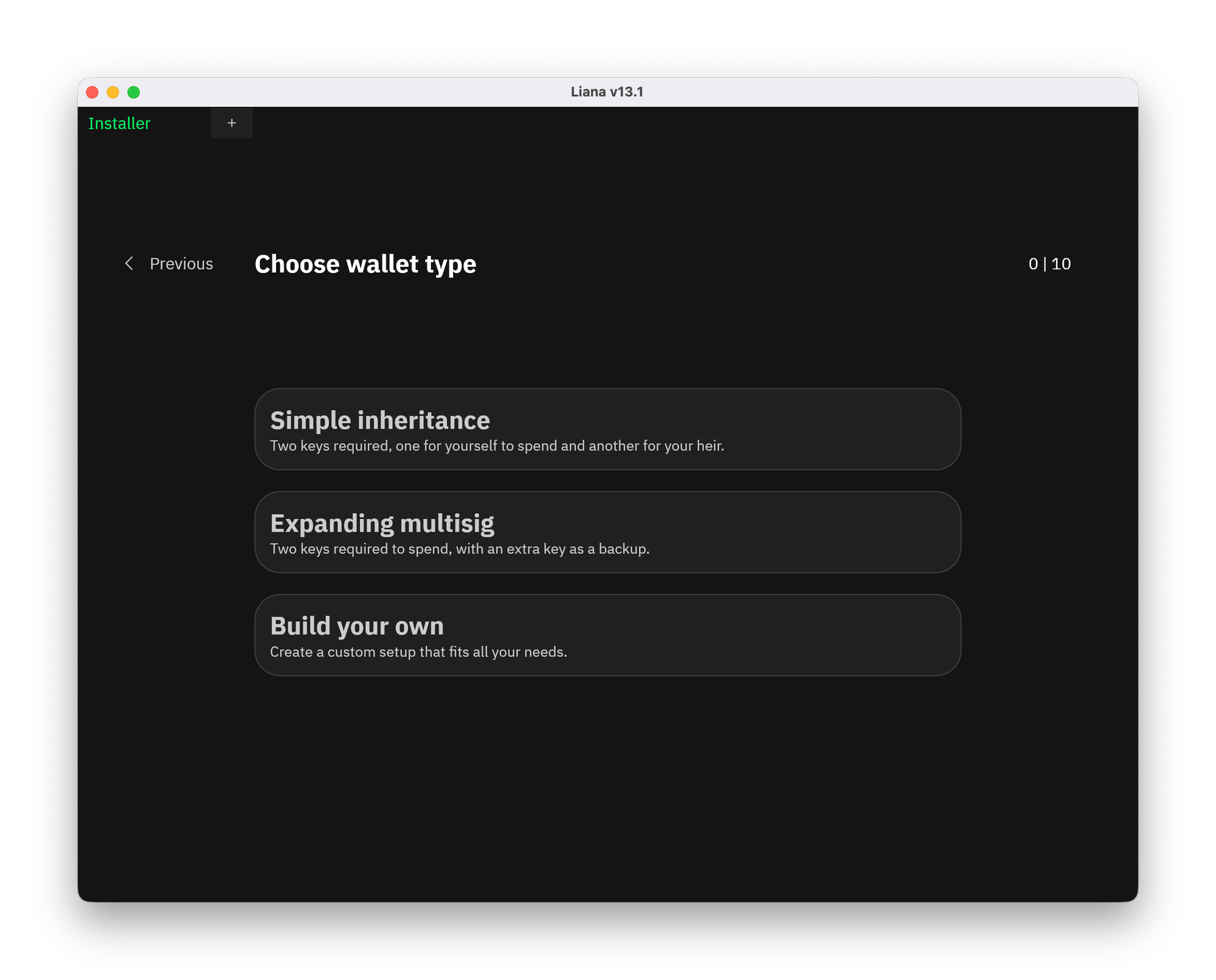Click the Simple inheritance title text
The image size is (1216, 980).
coord(380,421)
